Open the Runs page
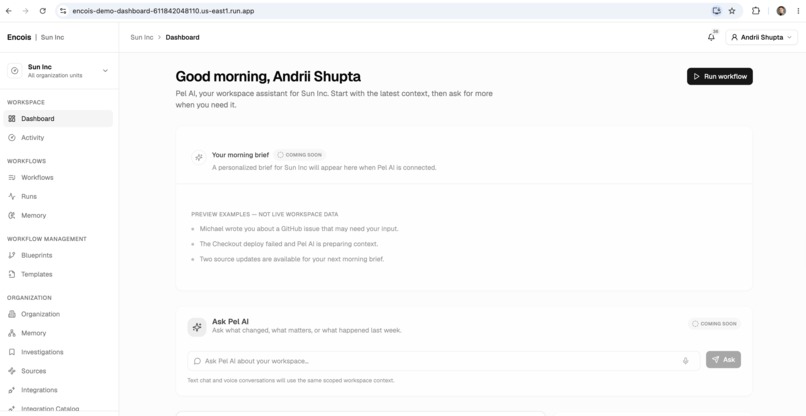Viewport: 806px width, 416px height. click(x=58, y=196)
